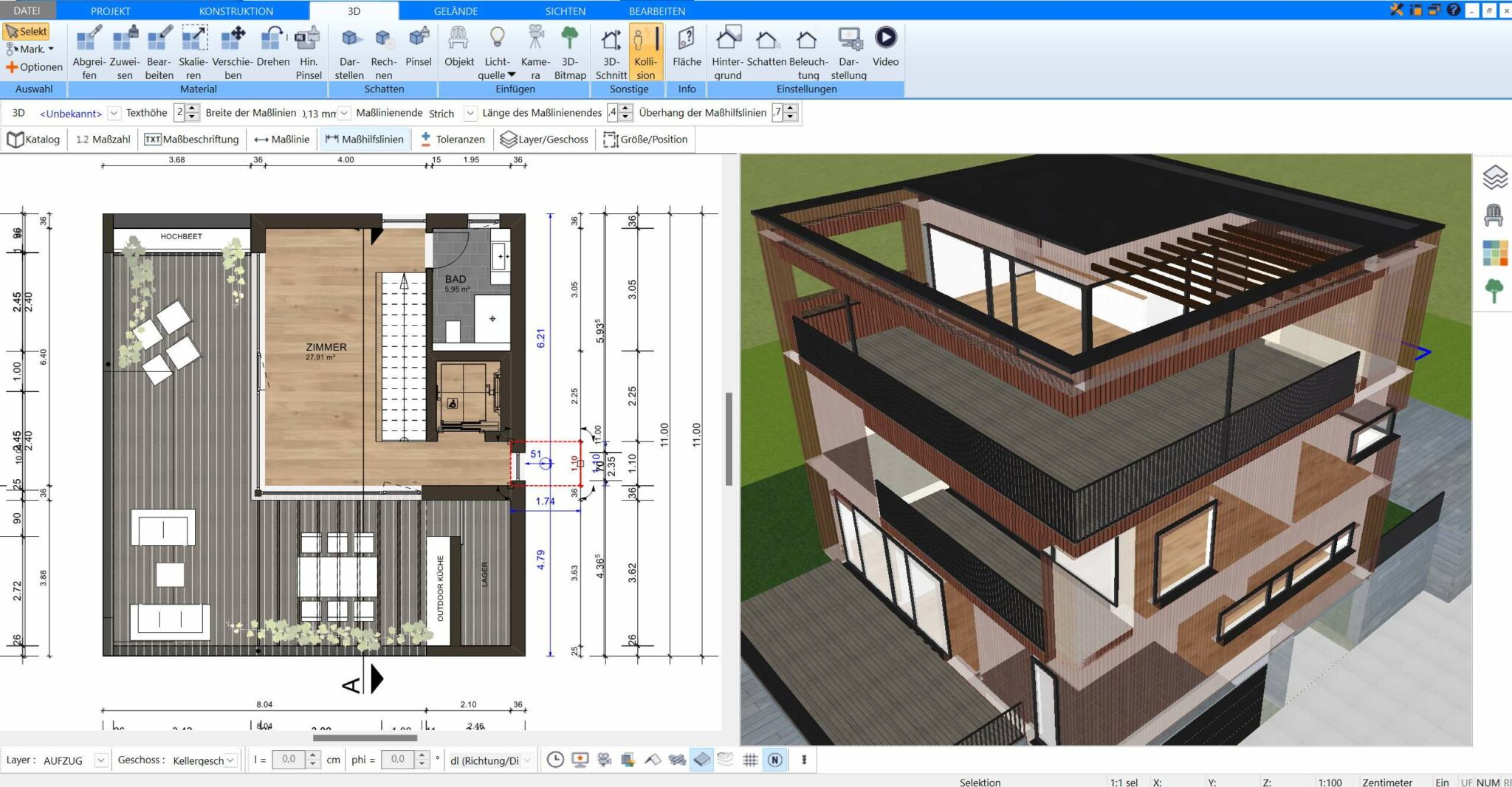Expand the Maßlinienende Strich dropdown

(x=470, y=114)
